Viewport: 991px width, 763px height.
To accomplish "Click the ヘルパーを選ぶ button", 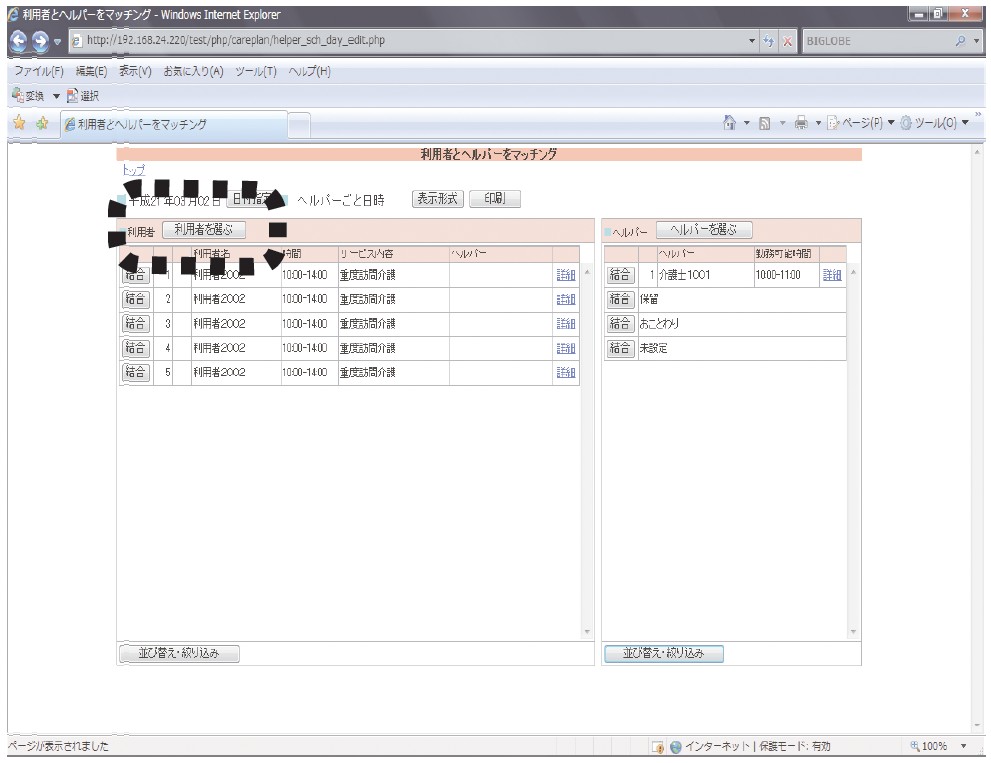I will click(x=704, y=229).
